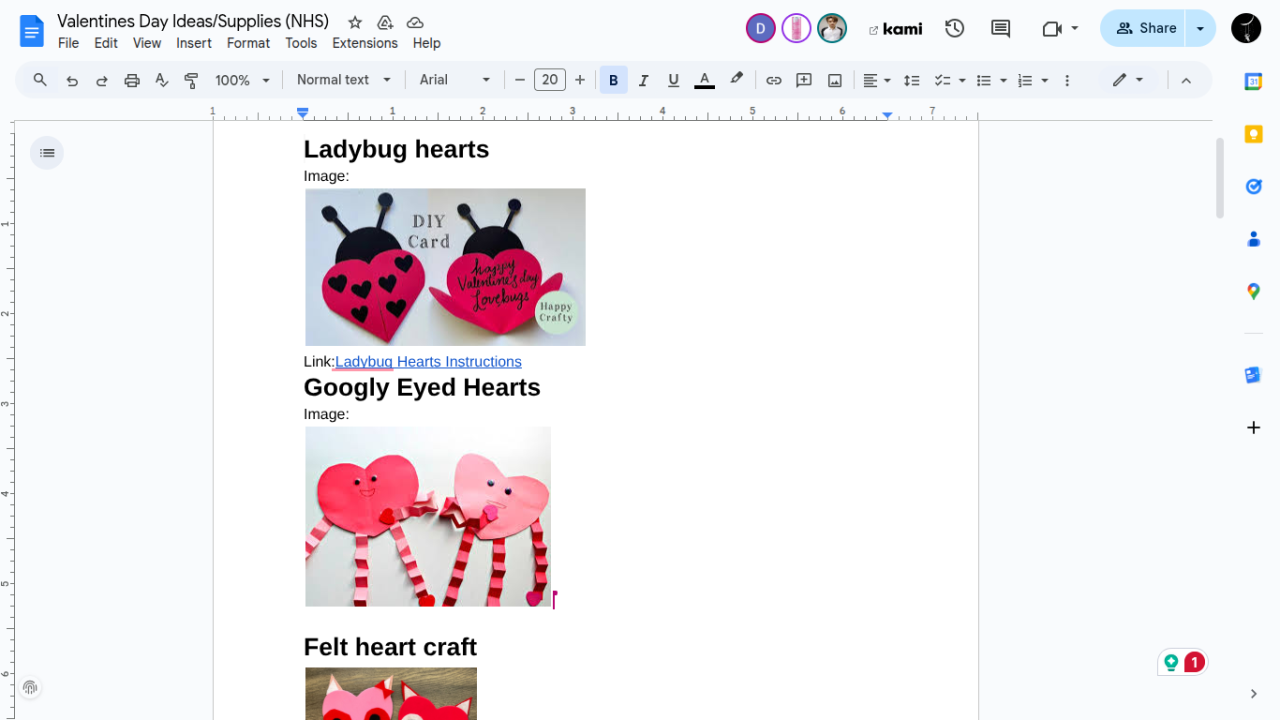
Task: Activate the paint format tool
Action: pyautogui.click(x=192, y=80)
